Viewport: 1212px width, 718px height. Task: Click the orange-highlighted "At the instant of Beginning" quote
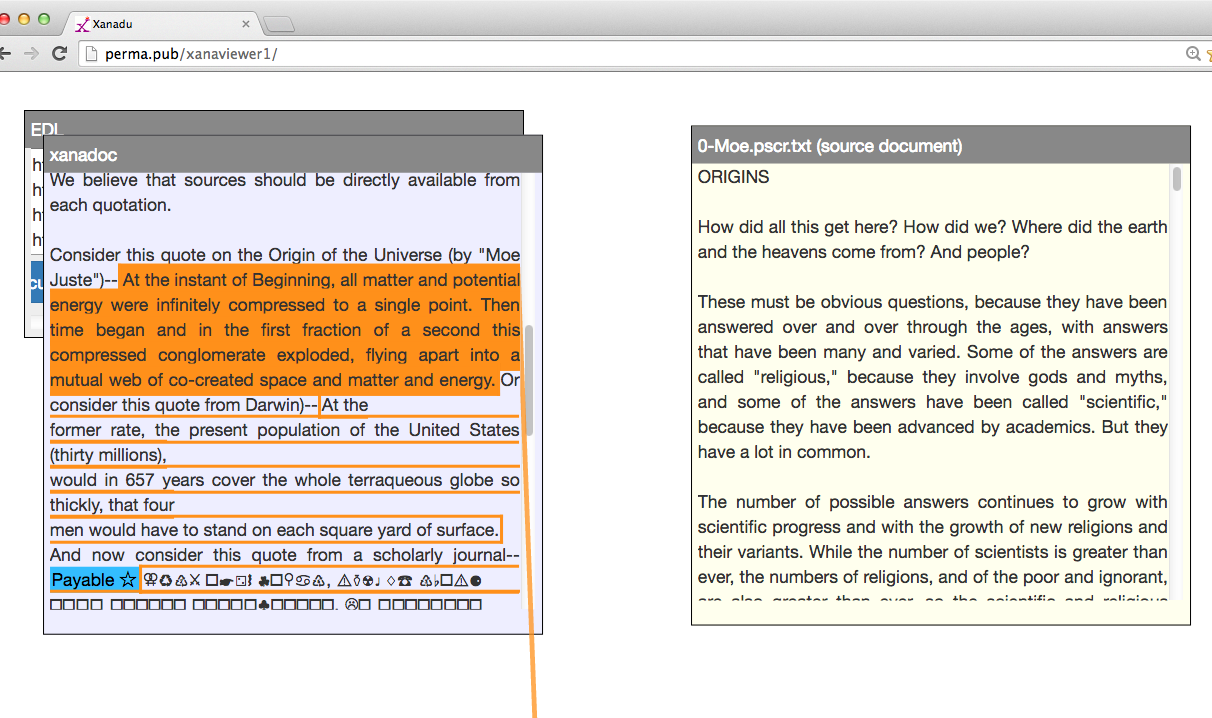tap(285, 330)
